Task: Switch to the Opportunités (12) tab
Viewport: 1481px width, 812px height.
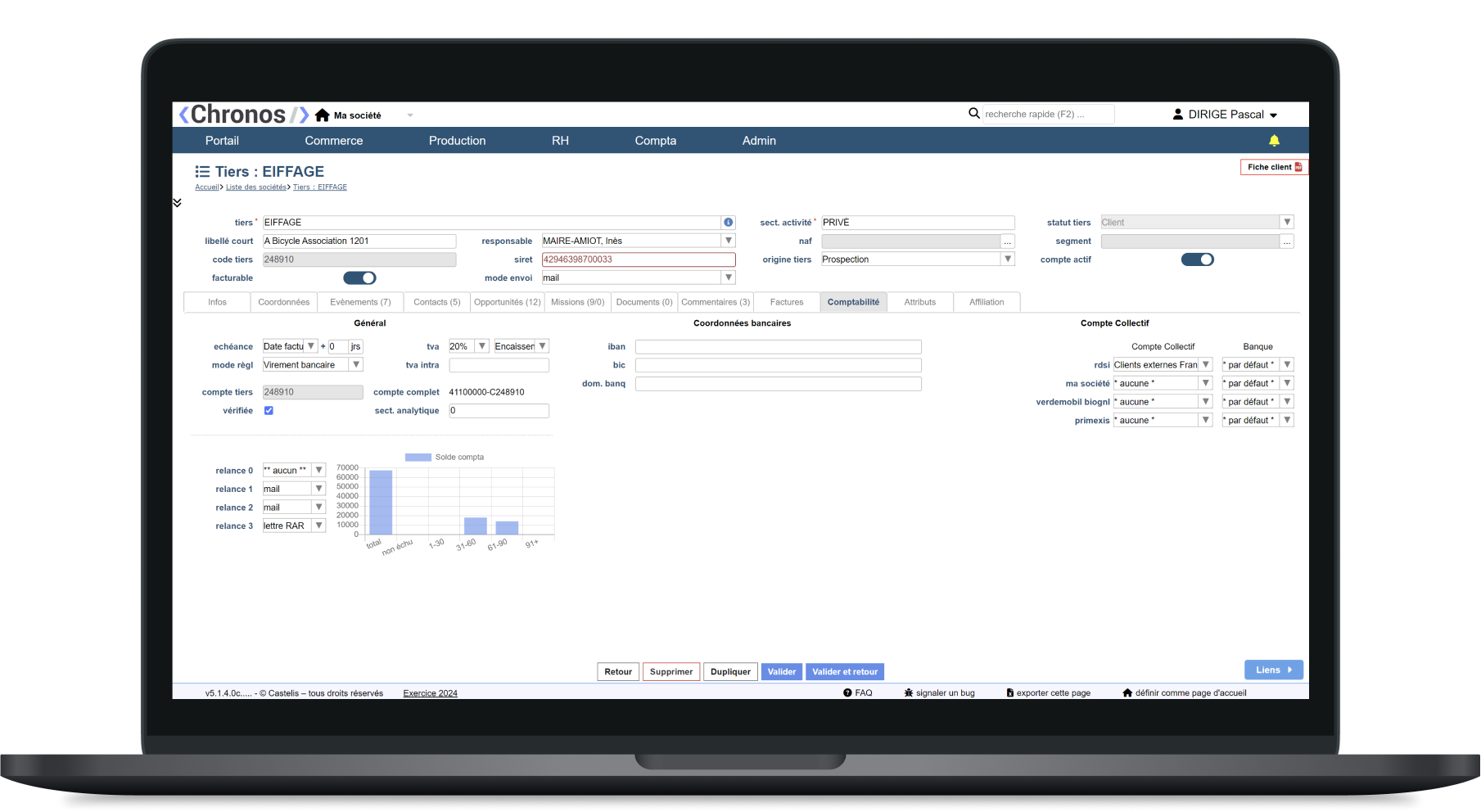Action: (x=508, y=303)
